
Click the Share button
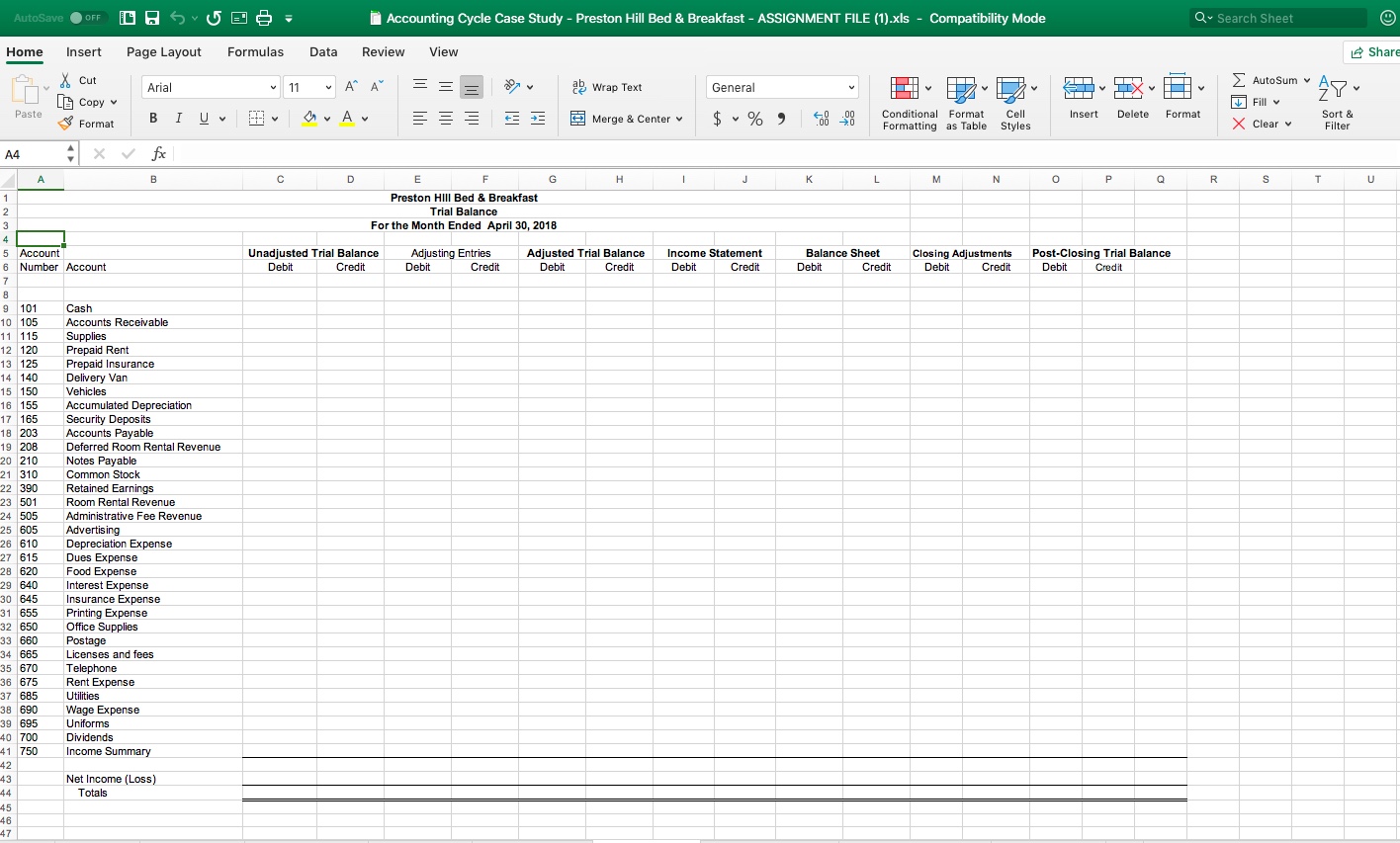(1374, 50)
